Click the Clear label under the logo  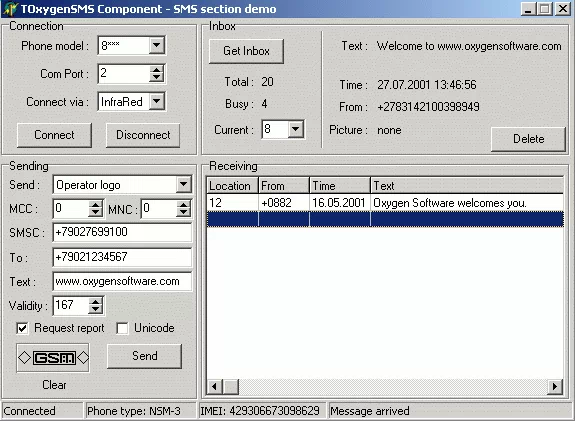tap(54, 385)
